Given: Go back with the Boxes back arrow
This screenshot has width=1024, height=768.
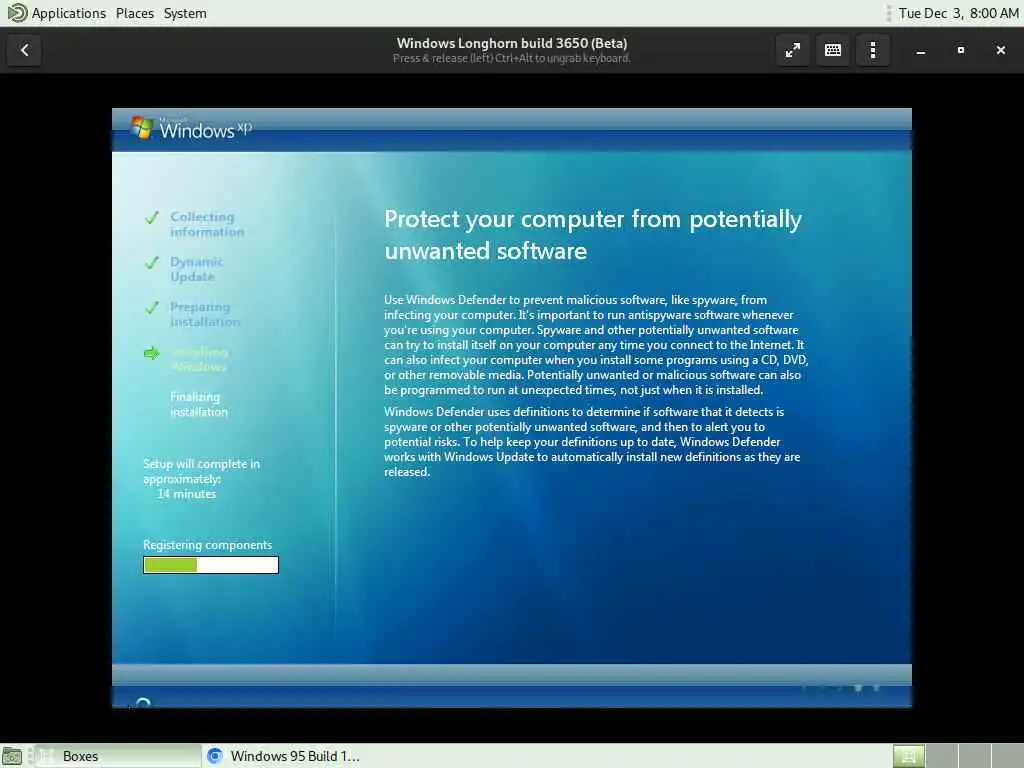Looking at the screenshot, I should click(x=24, y=50).
